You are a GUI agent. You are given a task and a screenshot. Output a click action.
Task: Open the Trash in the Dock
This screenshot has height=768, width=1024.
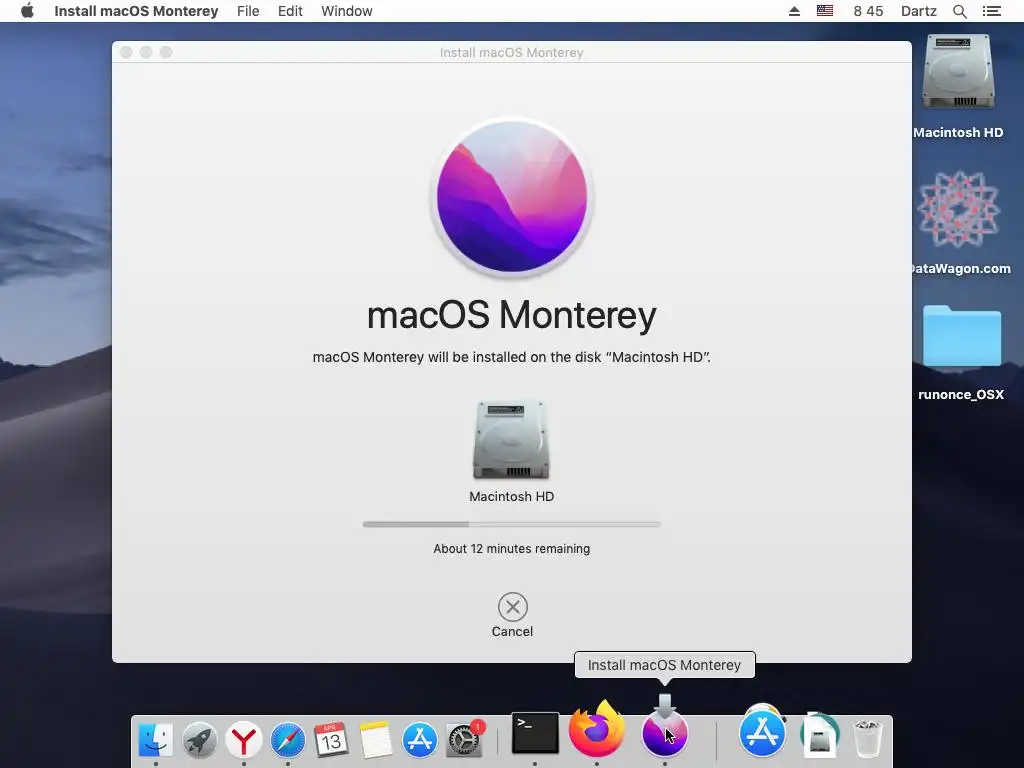click(x=868, y=738)
